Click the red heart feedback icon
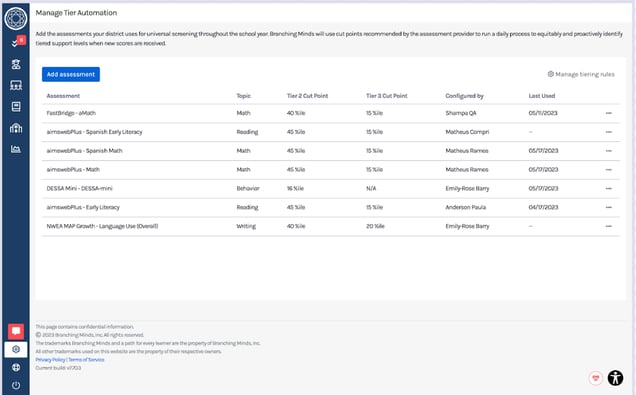Image resolution: width=636 pixels, height=395 pixels. click(595, 378)
